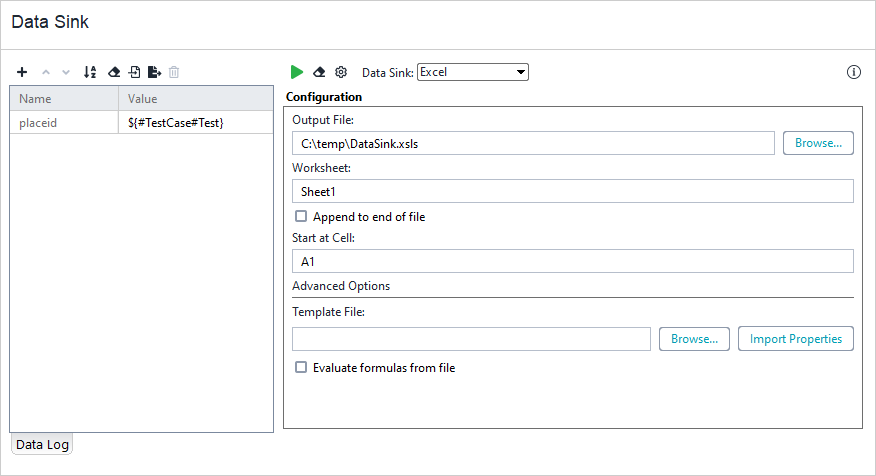Click the Advanced Options section label

pos(341,286)
